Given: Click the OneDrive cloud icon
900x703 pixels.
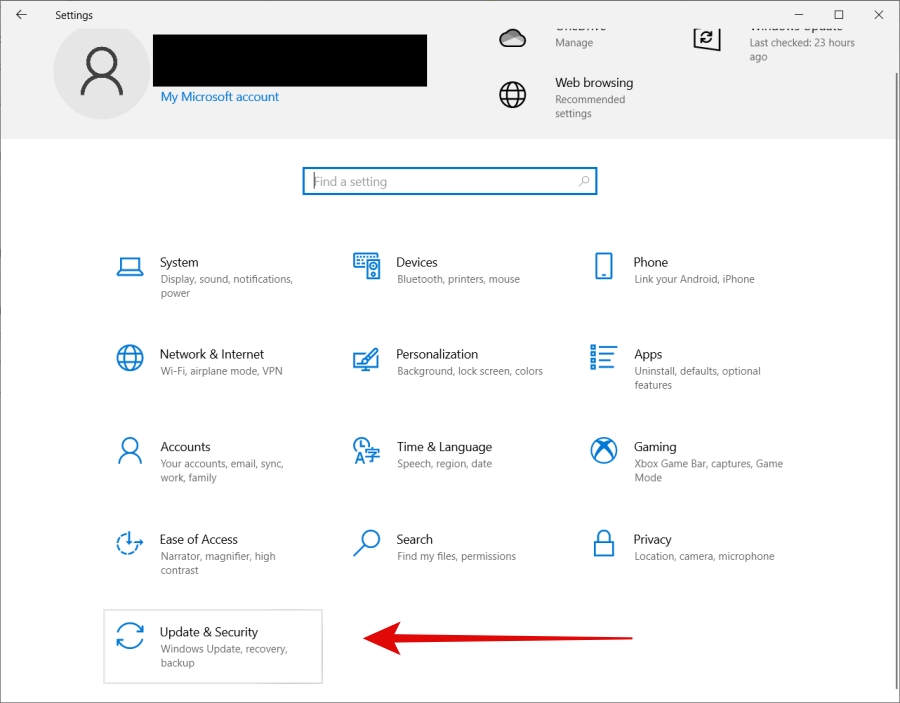Looking at the screenshot, I should [x=513, y=38].
